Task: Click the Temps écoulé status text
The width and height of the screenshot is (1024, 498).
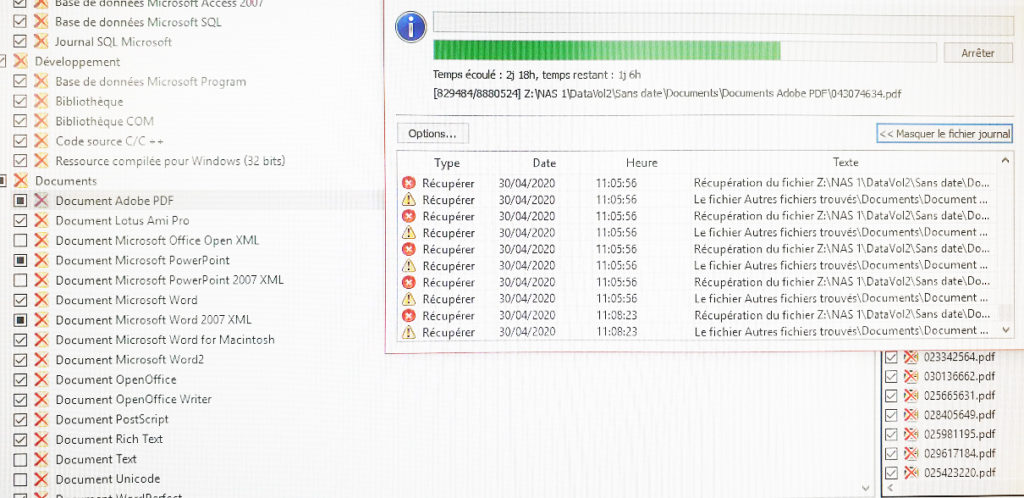Action: click(536, 74)
